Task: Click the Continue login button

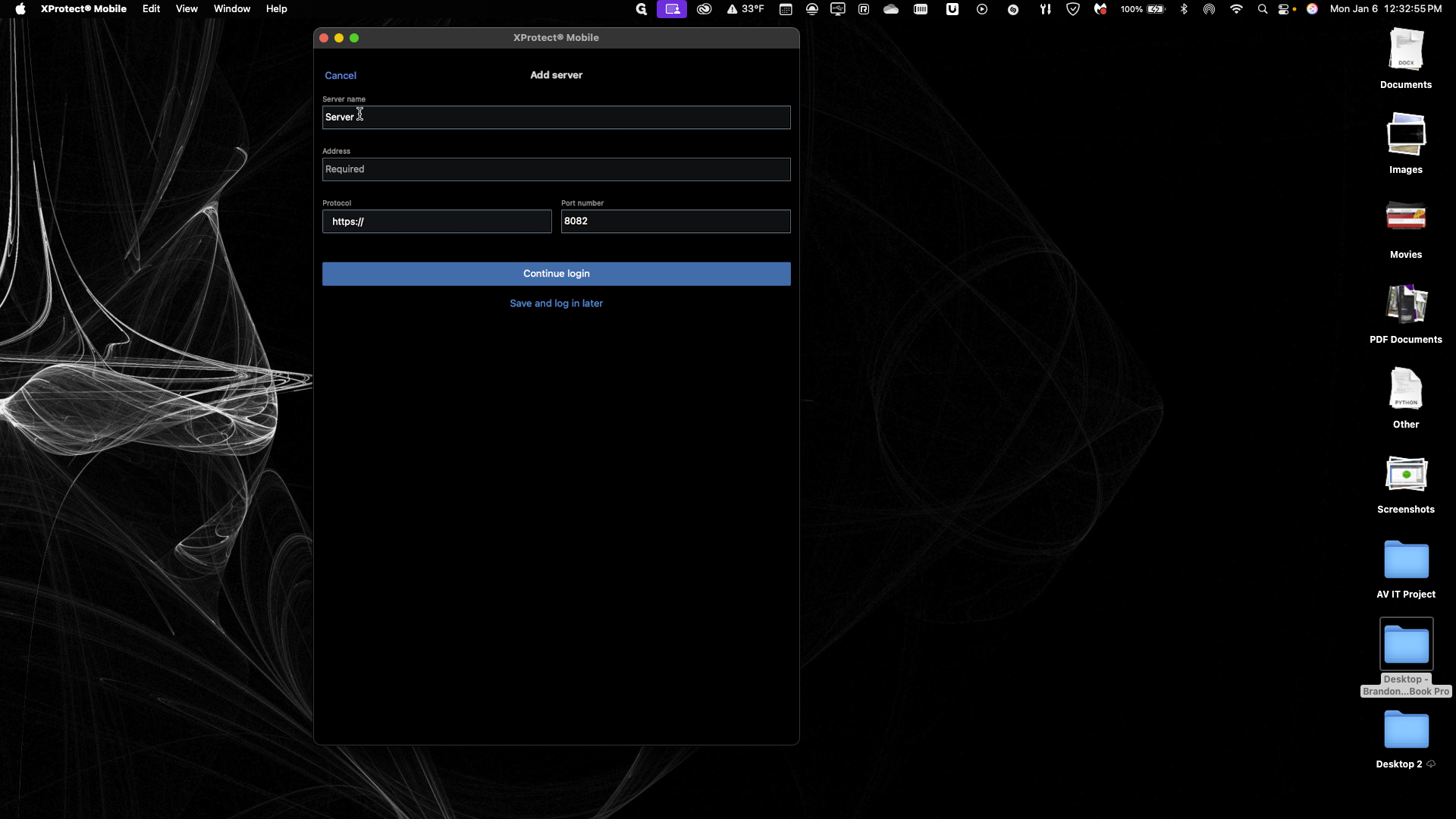Action: [556, 274]
